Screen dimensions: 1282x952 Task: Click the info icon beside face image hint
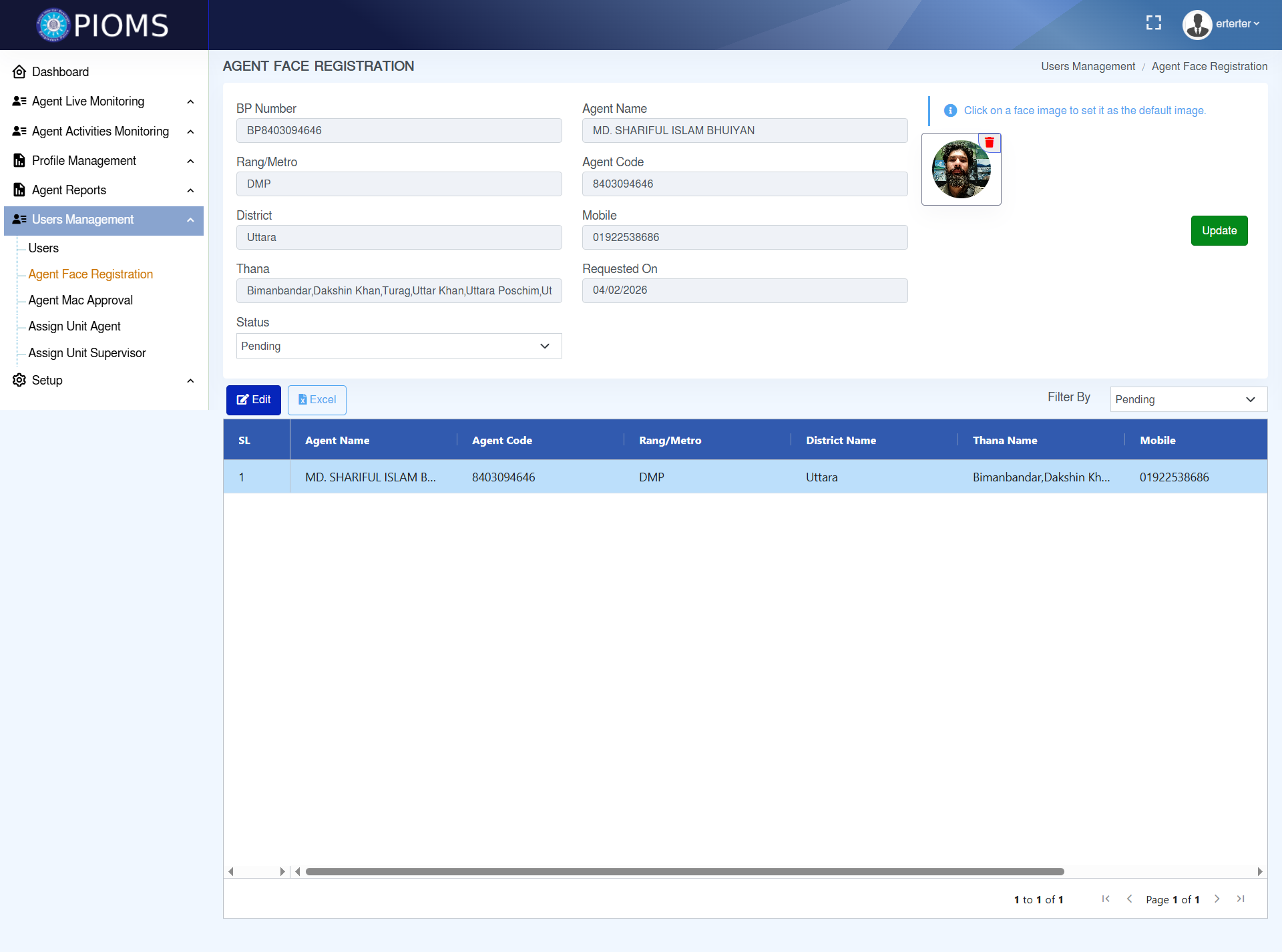click(950, 110)
